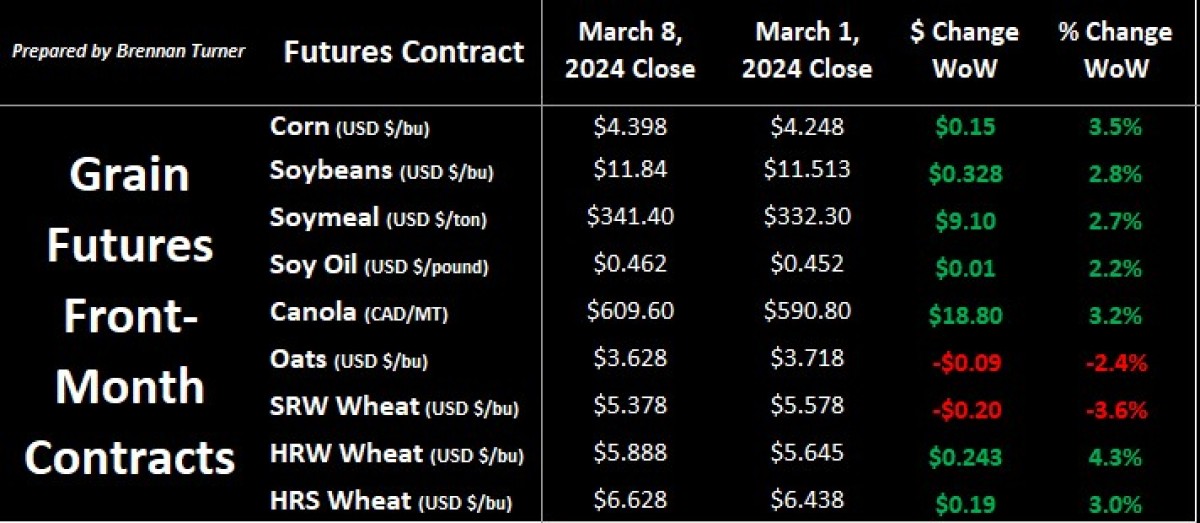Select the Soy Oil 2.2% change cell

[1117, 267]
